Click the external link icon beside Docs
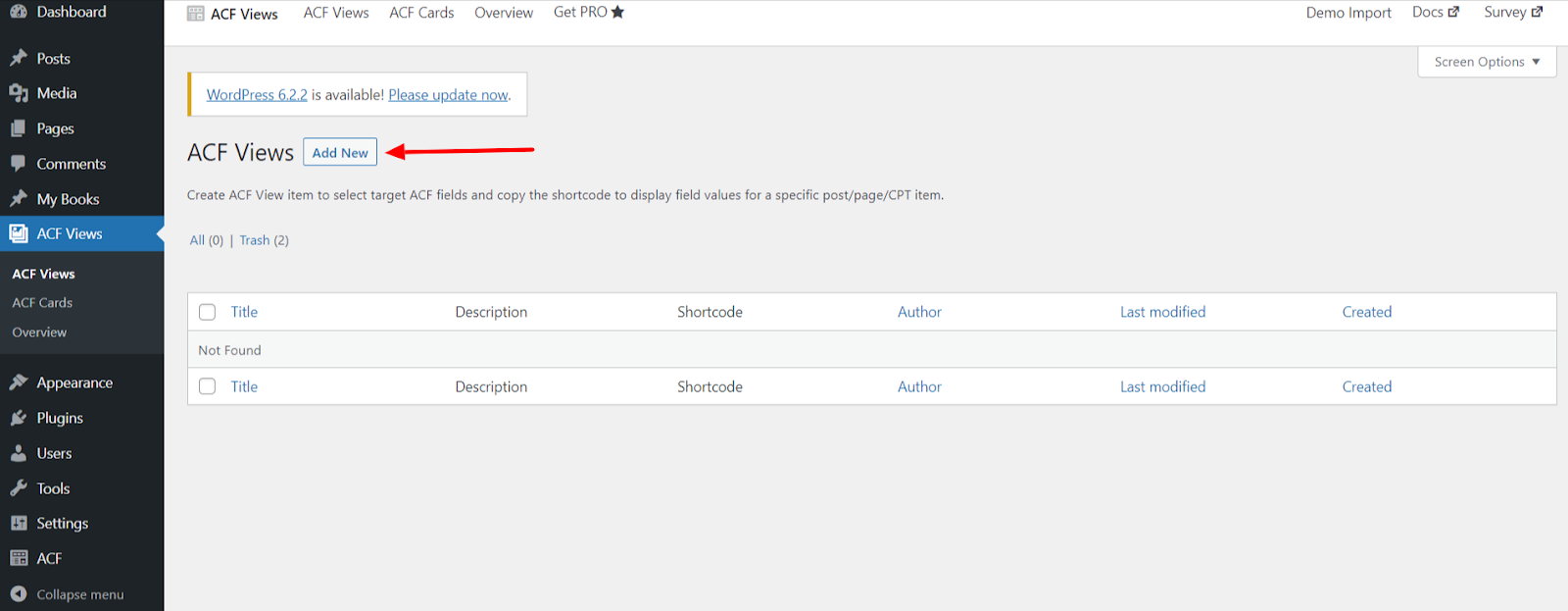The height and width of the screenshot is (611, 1568). pos(1453,12)
